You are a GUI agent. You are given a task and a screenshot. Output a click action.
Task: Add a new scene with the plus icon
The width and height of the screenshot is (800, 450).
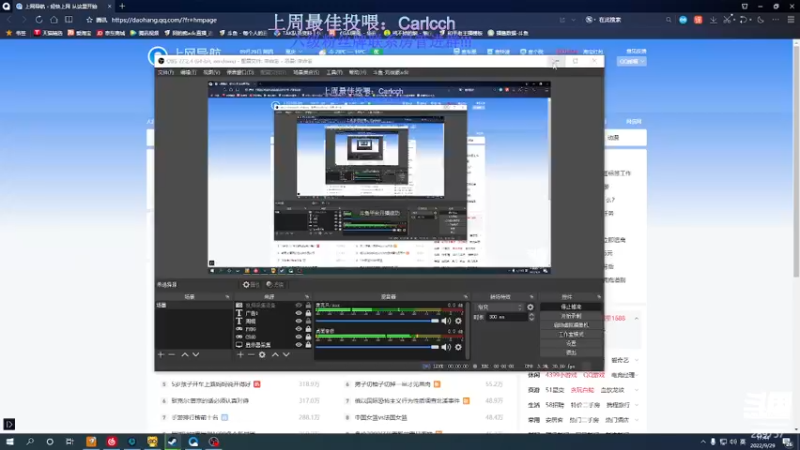point(161,355)
